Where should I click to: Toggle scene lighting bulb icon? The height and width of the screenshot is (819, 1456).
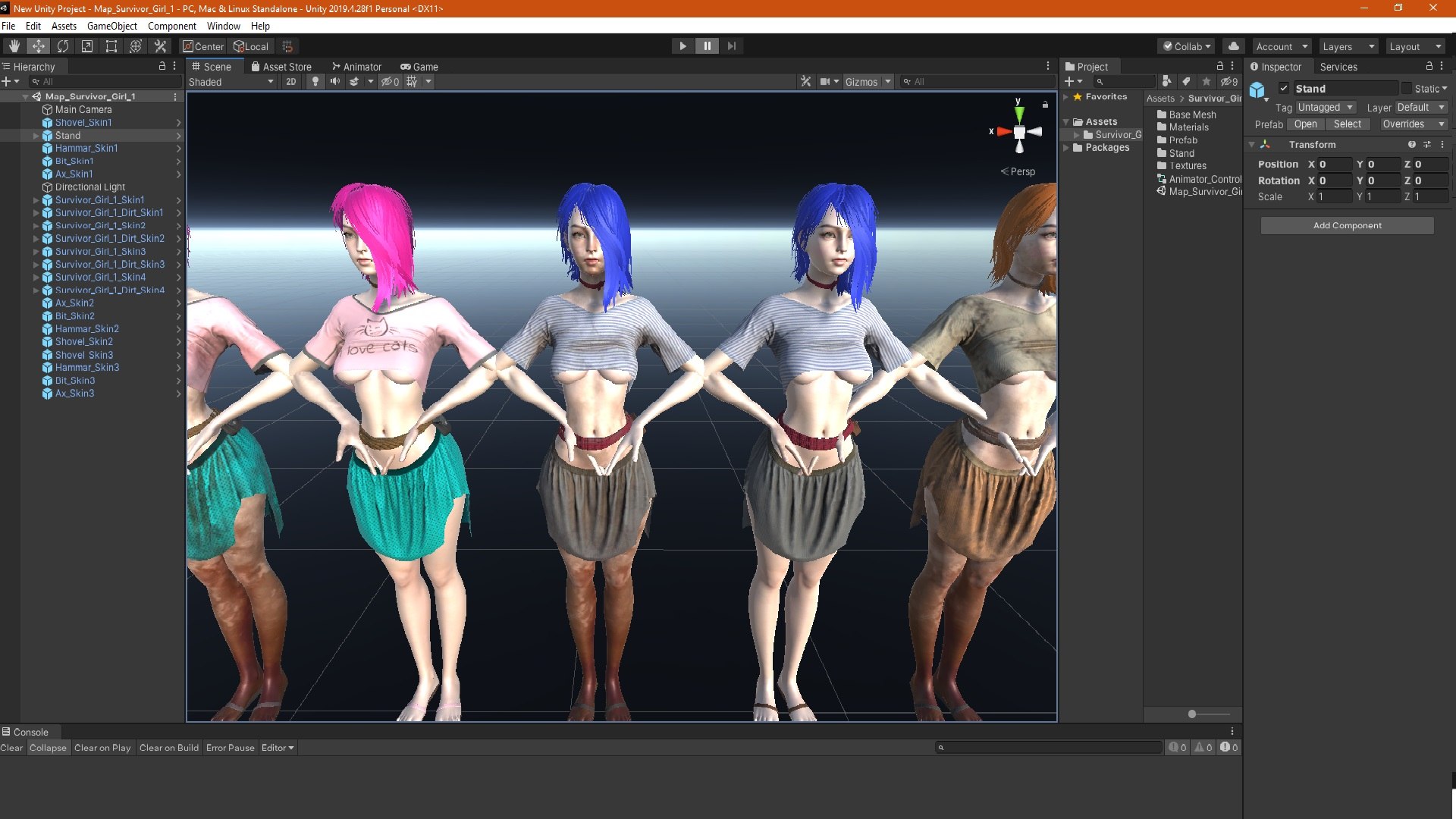pyautogui.click(x=315, y=82)
